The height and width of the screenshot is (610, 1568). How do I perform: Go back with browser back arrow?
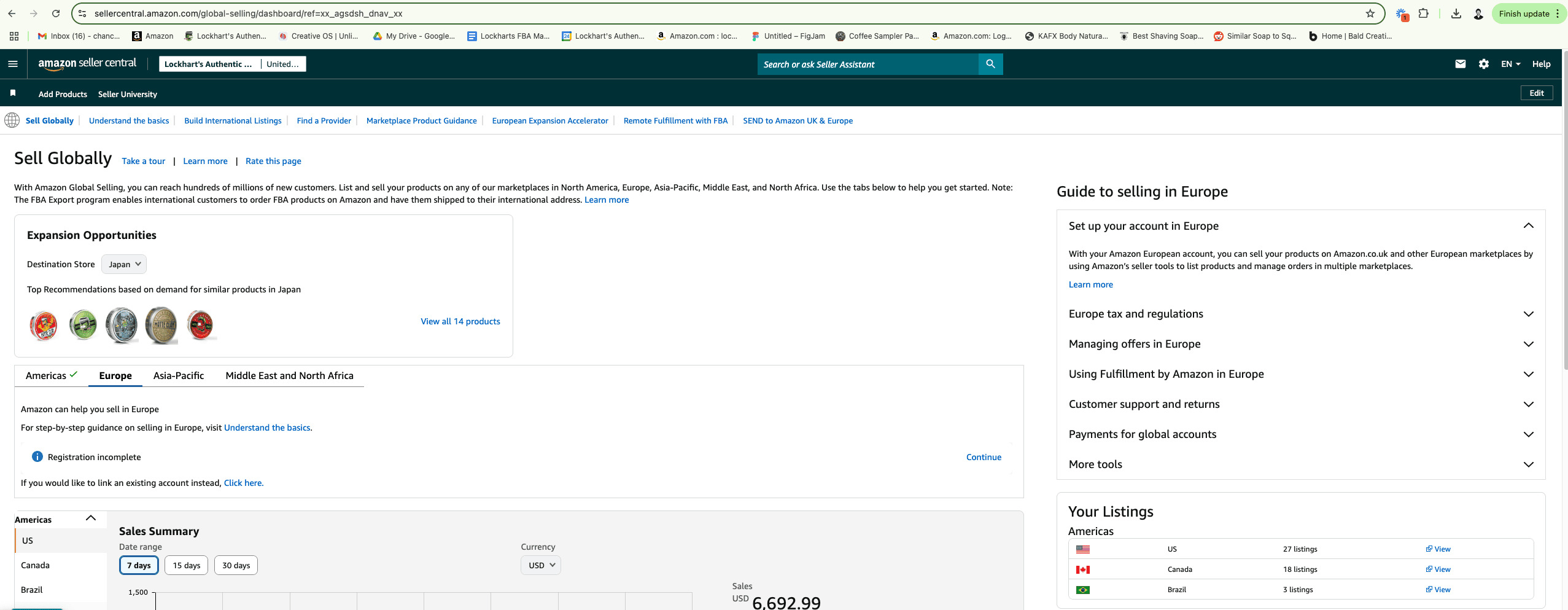click(12, 14)
